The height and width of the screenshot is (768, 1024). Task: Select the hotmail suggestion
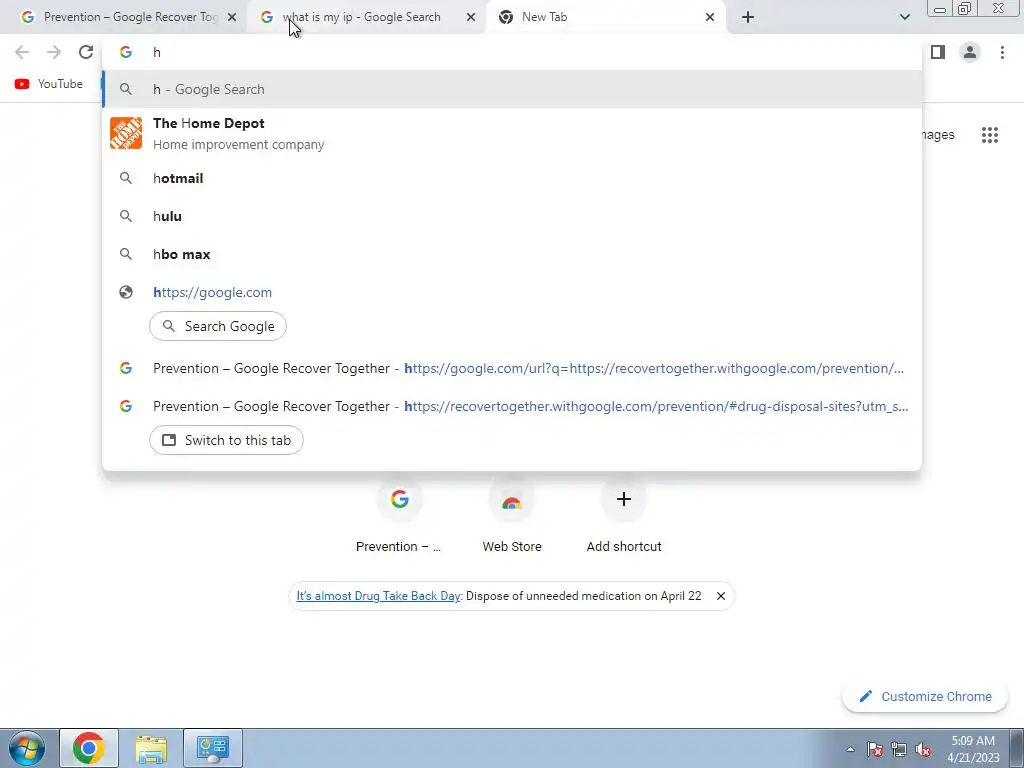pos(512,178)
